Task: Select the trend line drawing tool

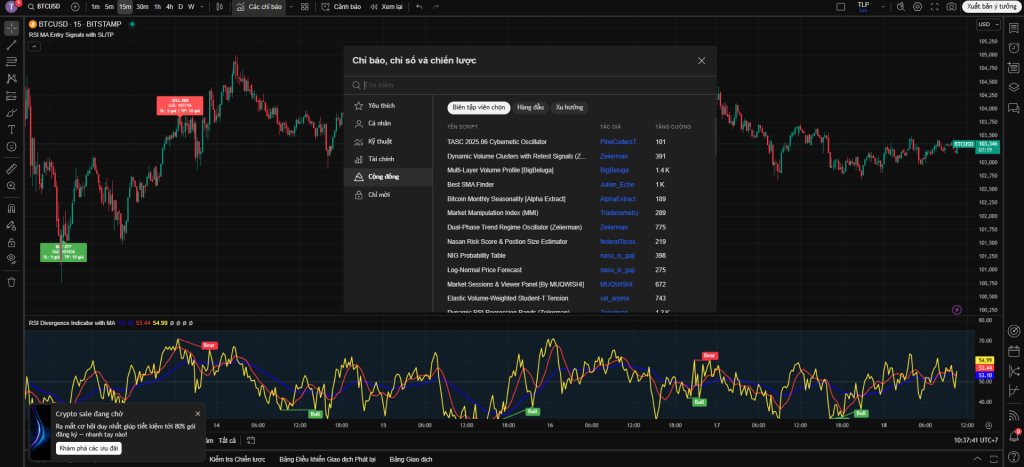Action: click(11, 45)
